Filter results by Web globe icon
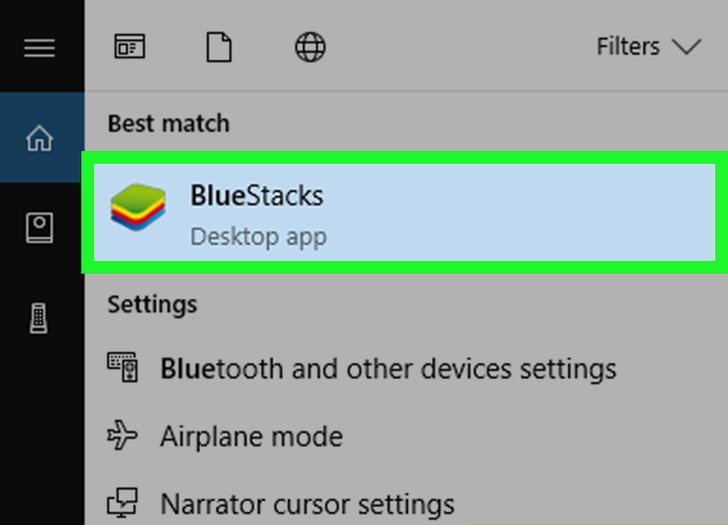728x525 pixels. (310, 47)
